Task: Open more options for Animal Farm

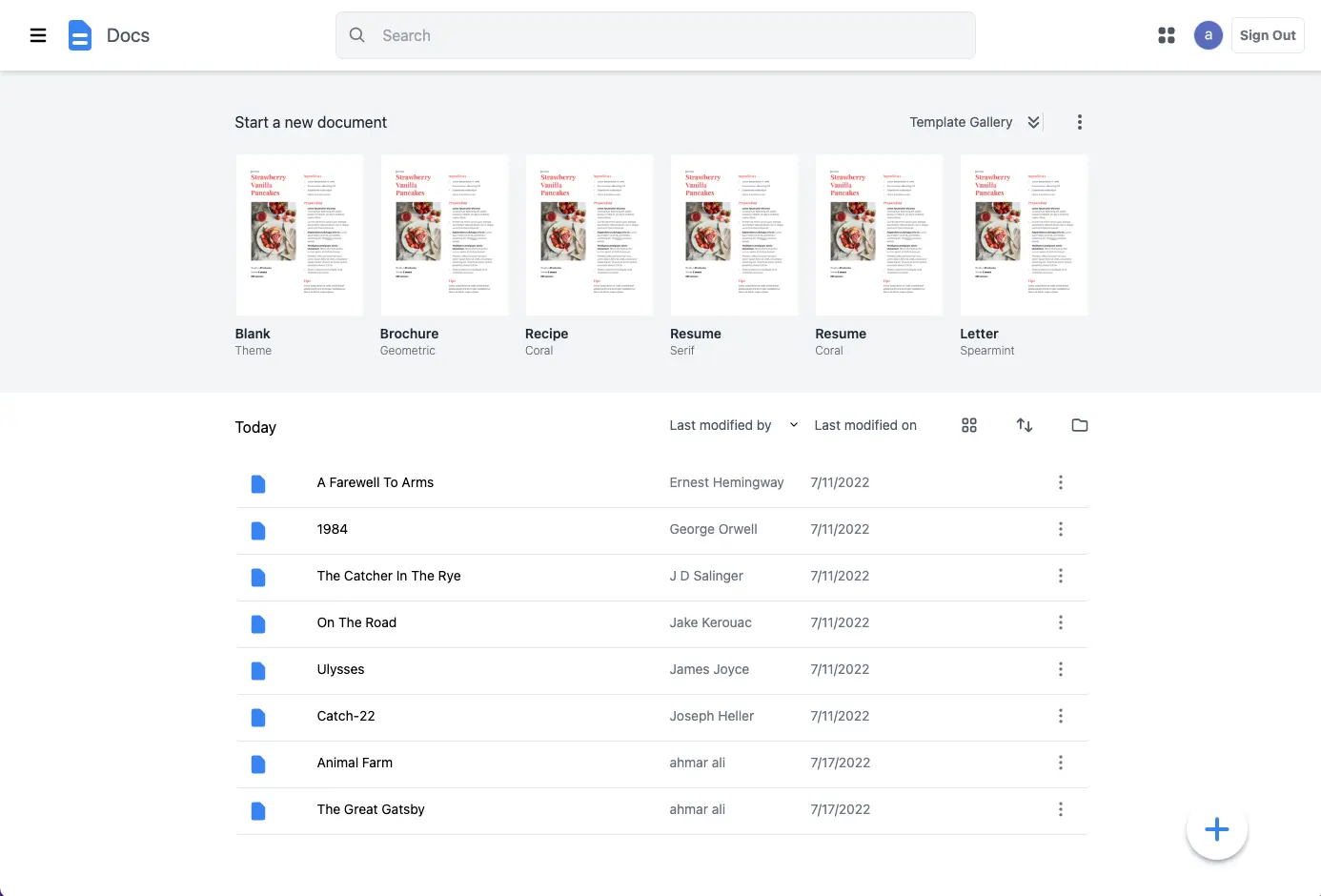Action: tap(1061, 763)
